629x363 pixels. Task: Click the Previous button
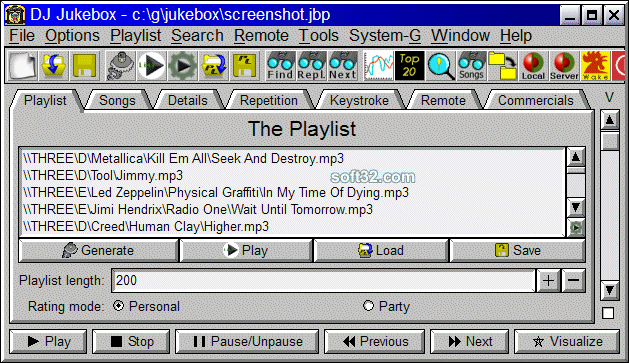375,342
